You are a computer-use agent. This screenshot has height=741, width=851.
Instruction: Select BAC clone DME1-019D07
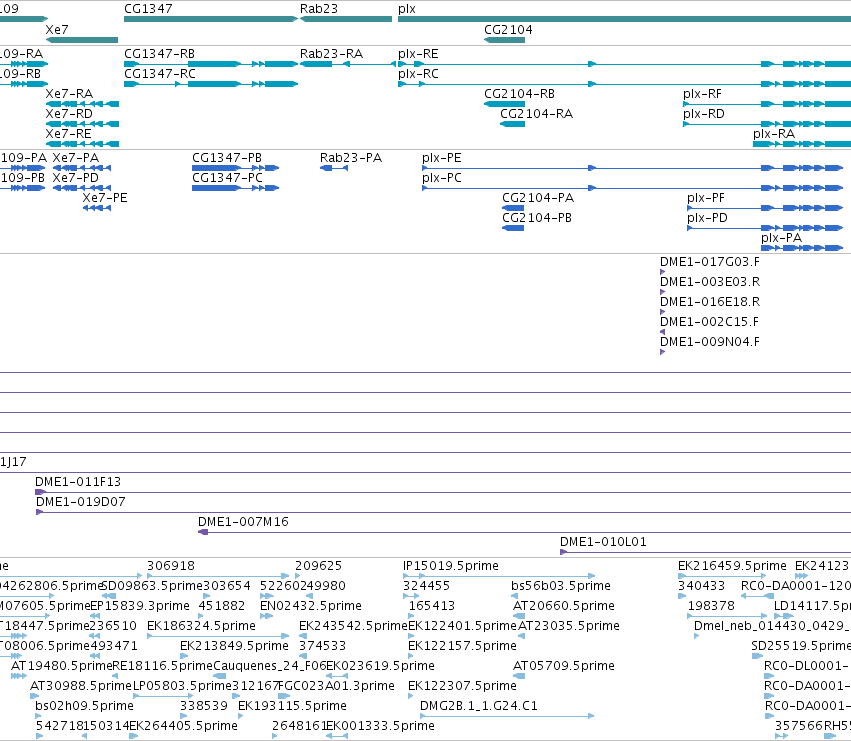(443, 512)
